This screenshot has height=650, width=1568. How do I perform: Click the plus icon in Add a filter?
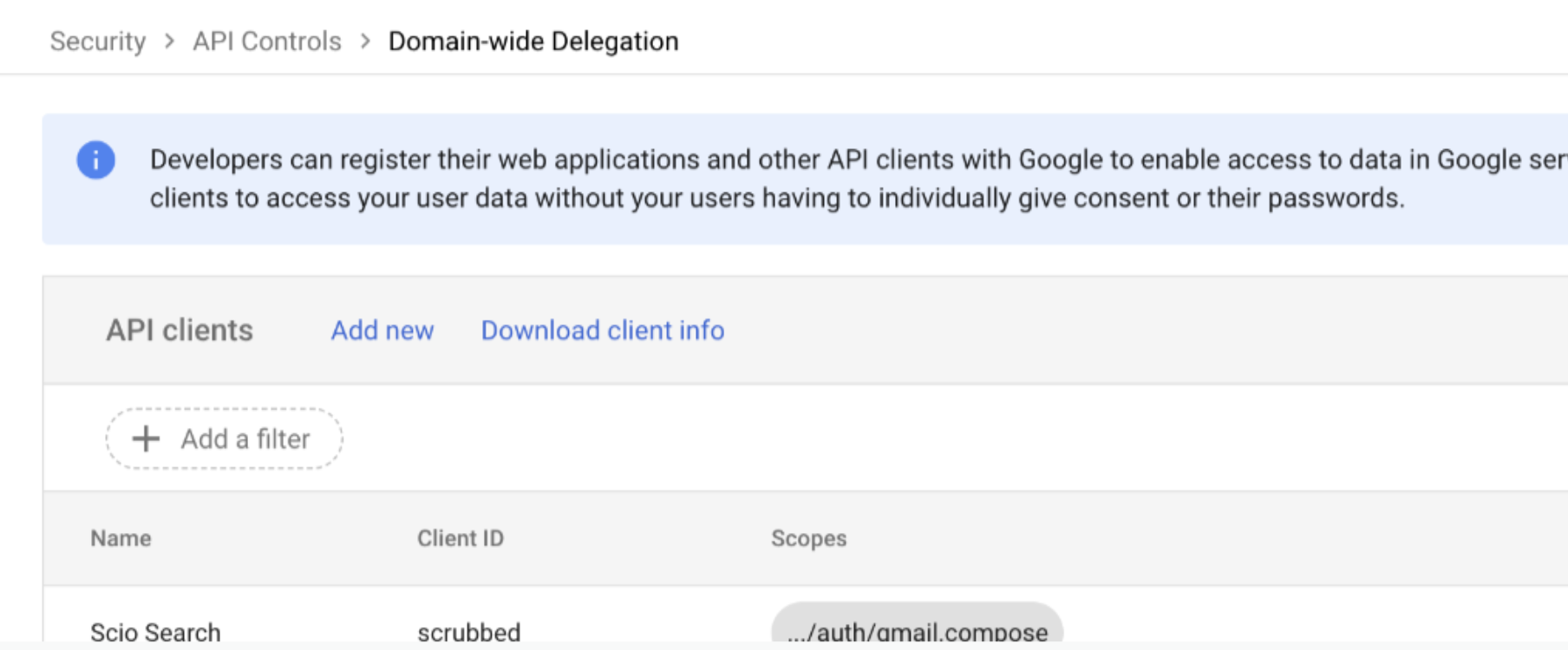146,439
